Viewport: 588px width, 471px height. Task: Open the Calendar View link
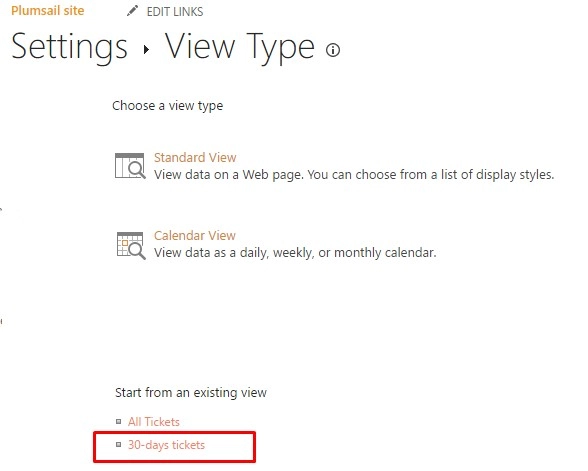tap(195, 236)
